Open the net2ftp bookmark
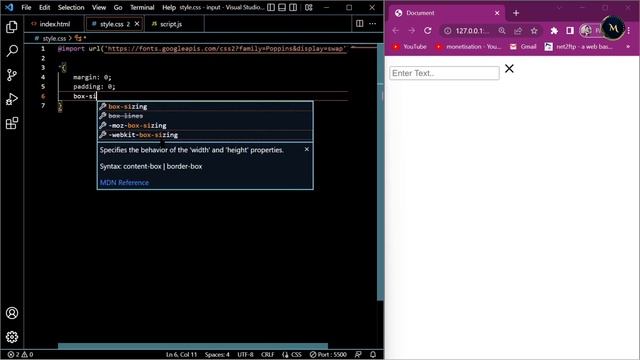640x360 pixels. [579, 47]
